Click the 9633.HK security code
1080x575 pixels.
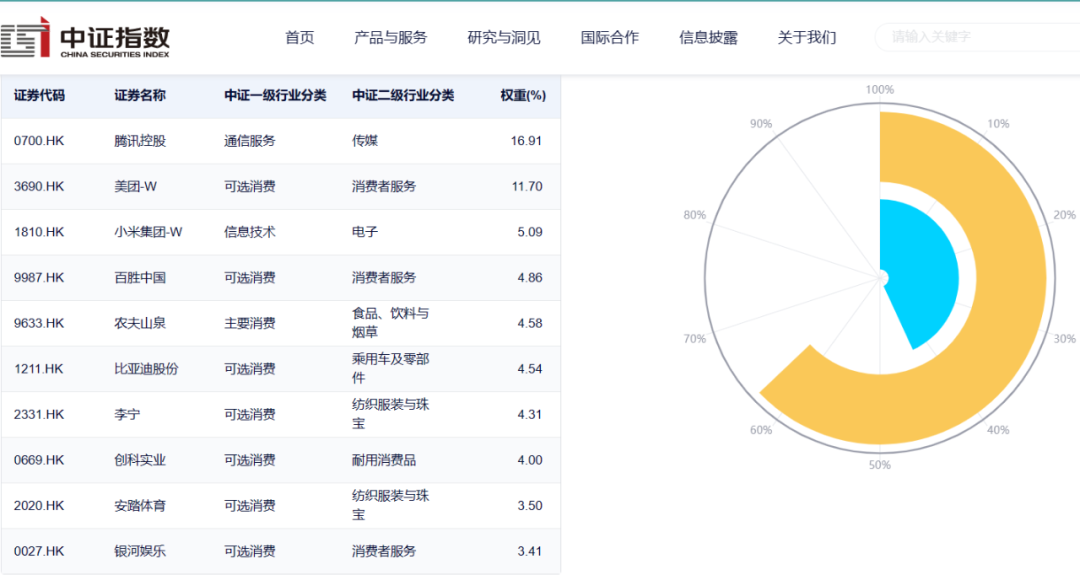[x=39, y=323]
